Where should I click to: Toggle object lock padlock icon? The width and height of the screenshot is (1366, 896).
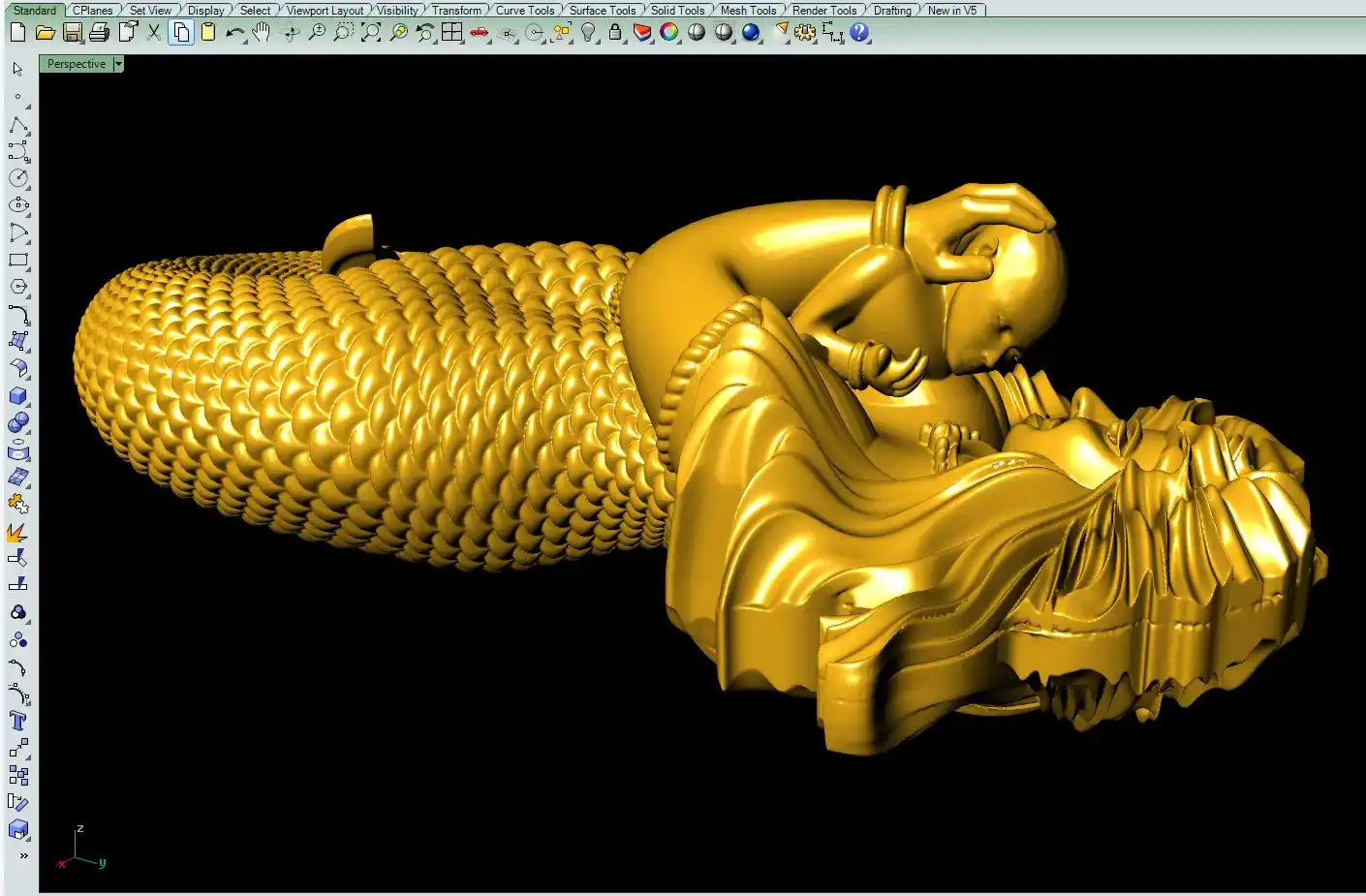[x=615, y=33]
